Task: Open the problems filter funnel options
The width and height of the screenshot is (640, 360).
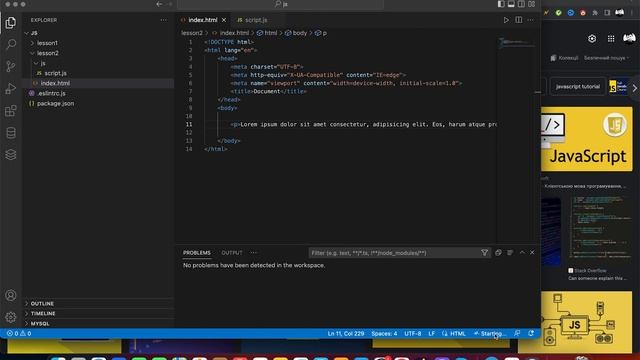Action: tap(484, 253)
